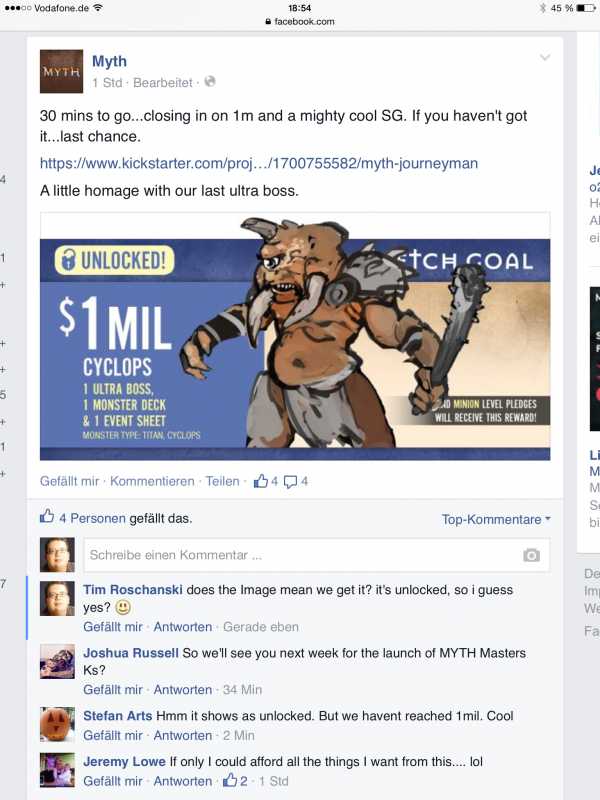Open the Kickstarter myth-journeyman link
The height and width of the screenshot is (800, 600).
pos(259,163)
